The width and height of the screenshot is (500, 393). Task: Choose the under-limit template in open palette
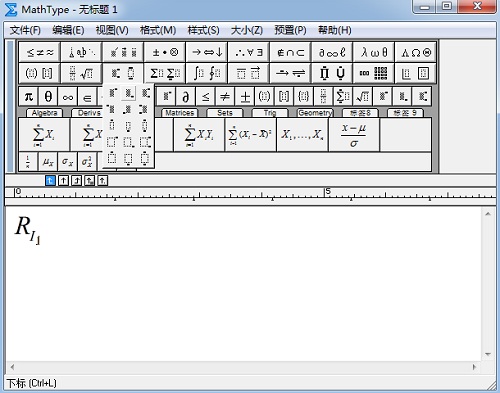[128, 125]
